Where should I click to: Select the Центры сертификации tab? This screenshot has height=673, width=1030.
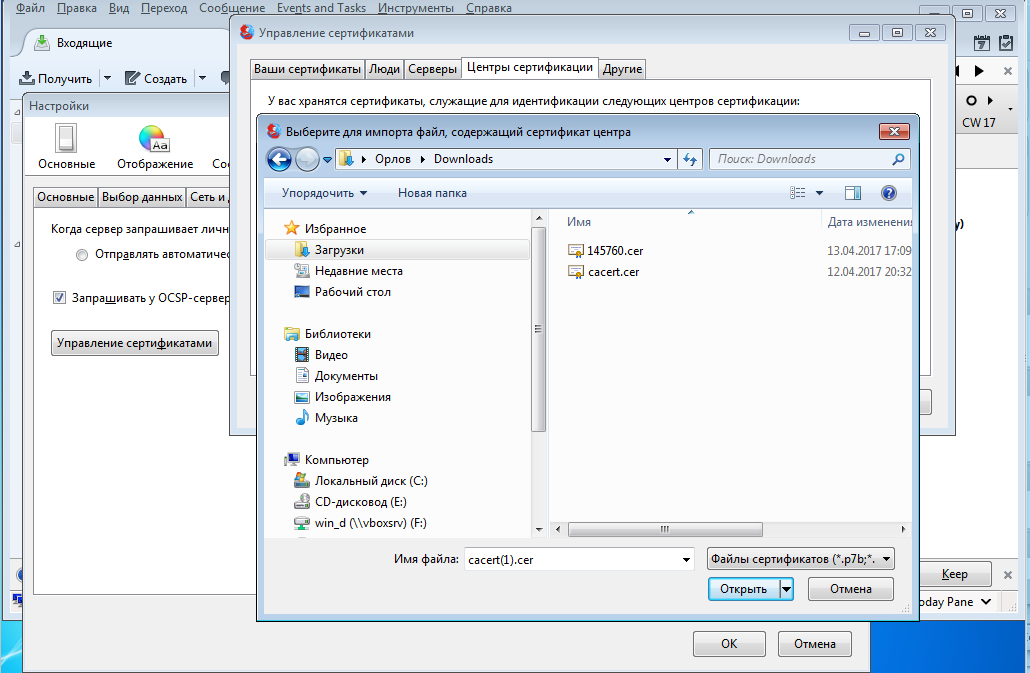(529, 68)
